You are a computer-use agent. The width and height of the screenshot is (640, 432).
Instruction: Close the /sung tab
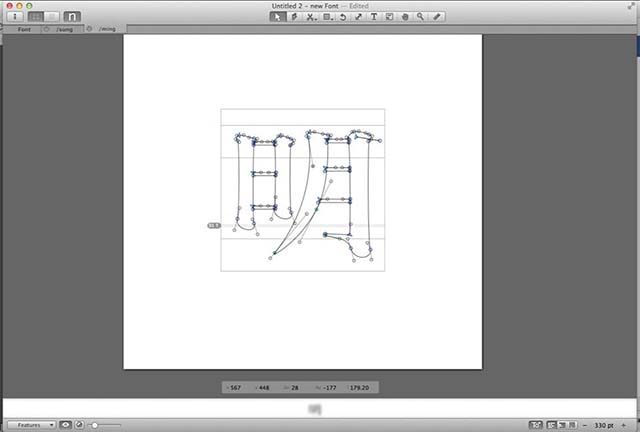coord(46,29)
